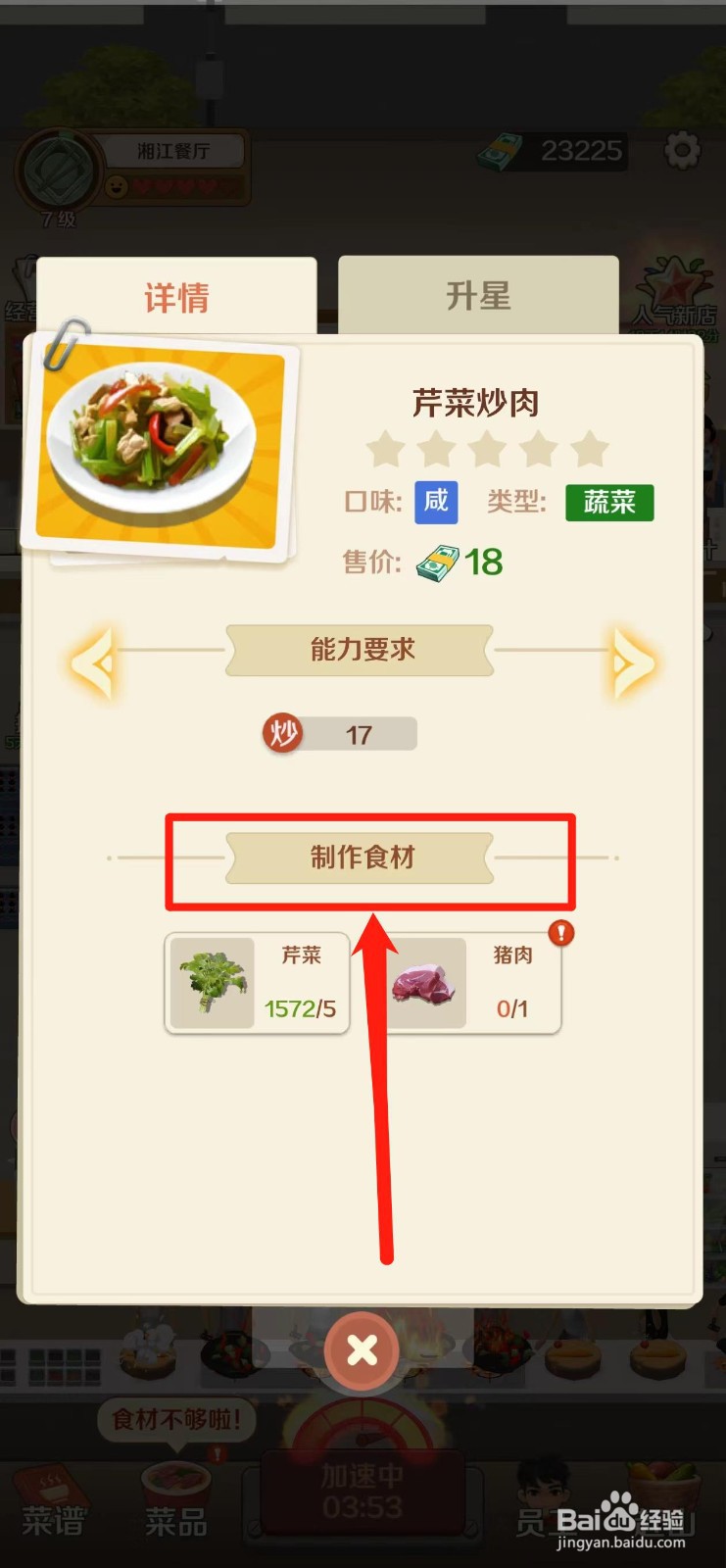Go to previous dish with left arrow
Screen dimensions: 726x1568
(93, 663)
